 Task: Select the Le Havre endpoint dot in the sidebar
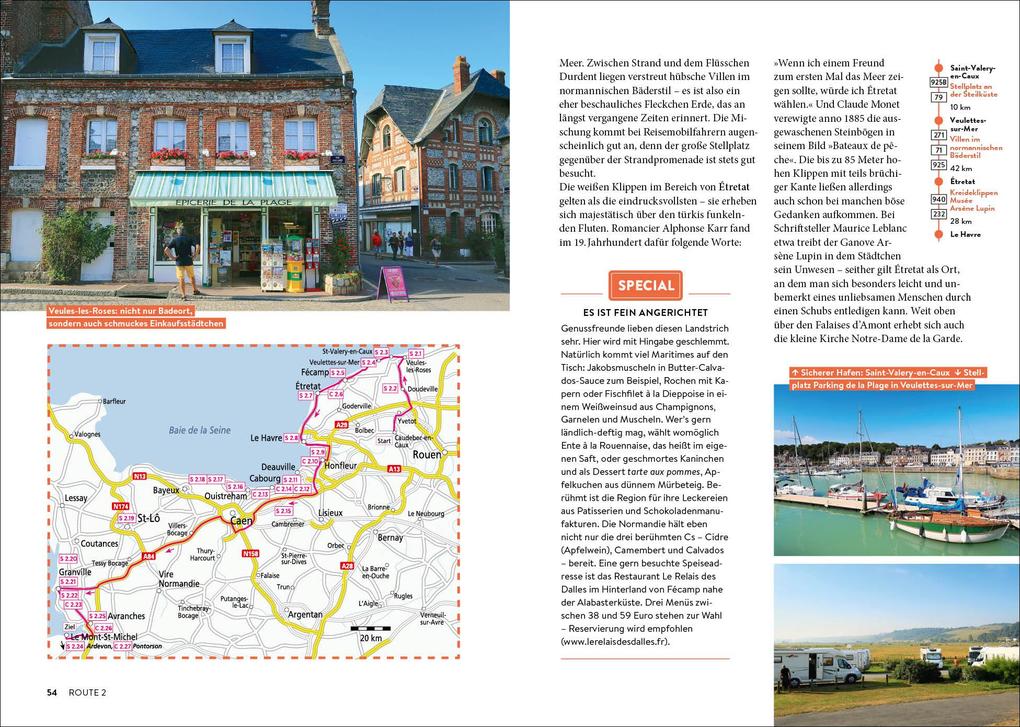click(x=939, y=233)
